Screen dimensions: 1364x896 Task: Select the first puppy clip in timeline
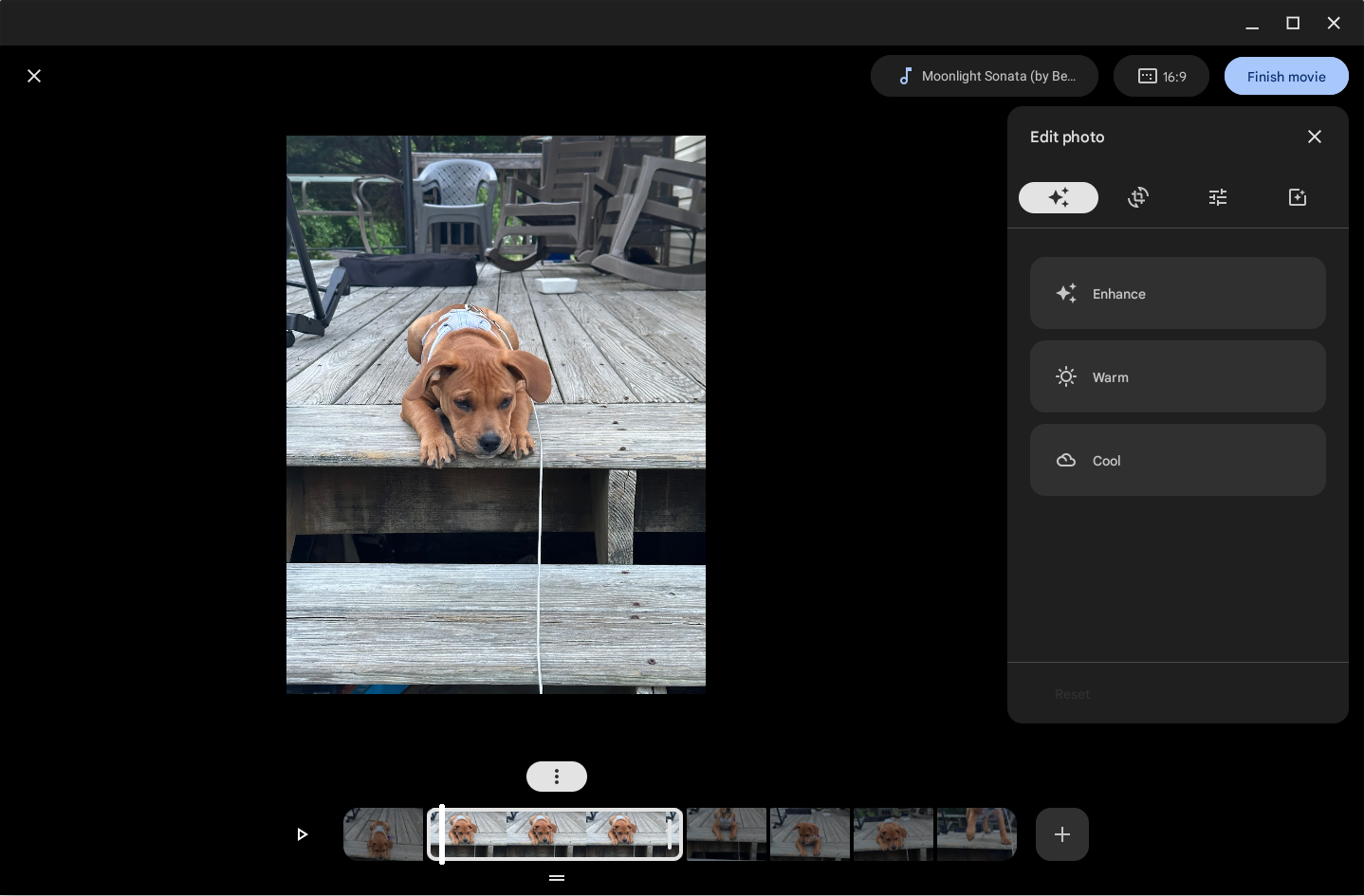(383, 834)
